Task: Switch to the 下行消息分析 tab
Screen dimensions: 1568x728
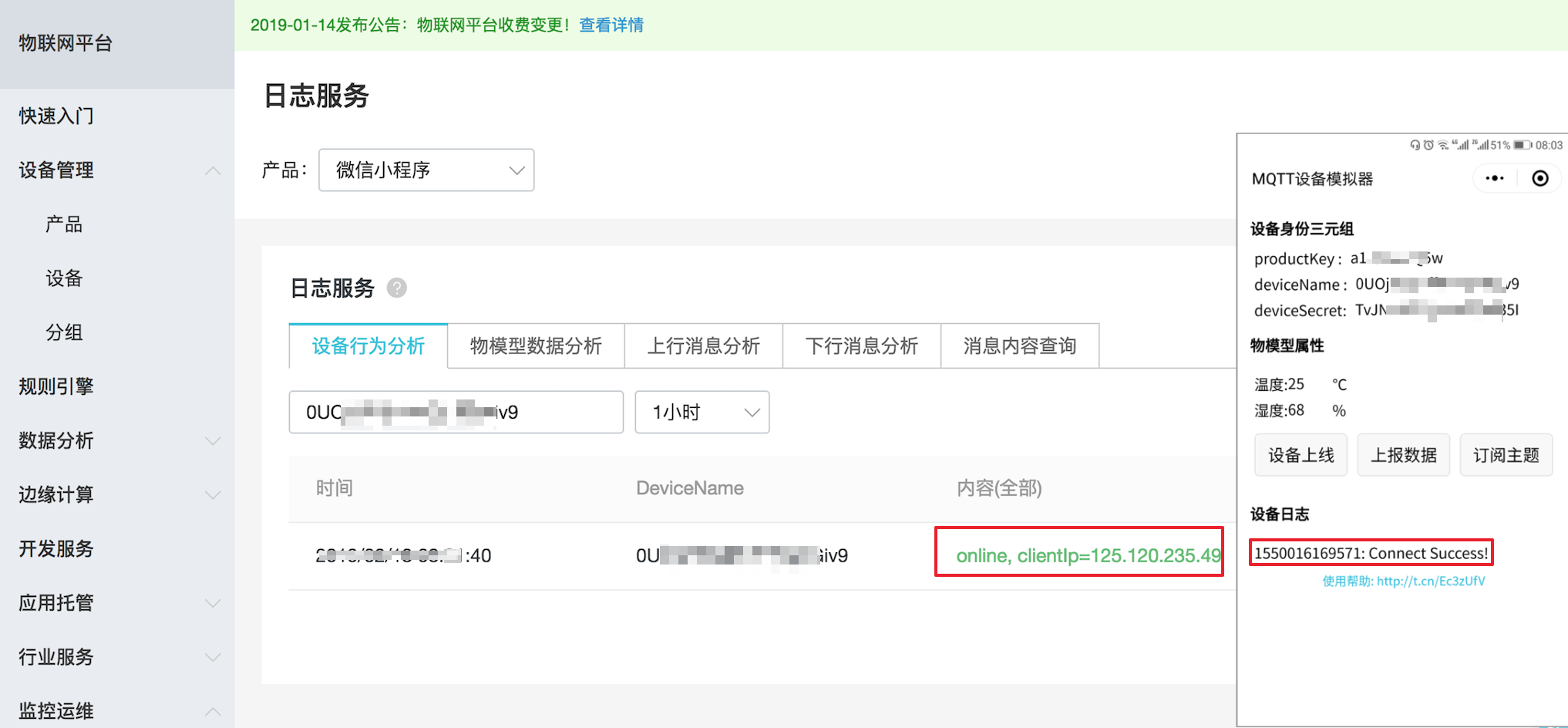Action: coord(862,345)
